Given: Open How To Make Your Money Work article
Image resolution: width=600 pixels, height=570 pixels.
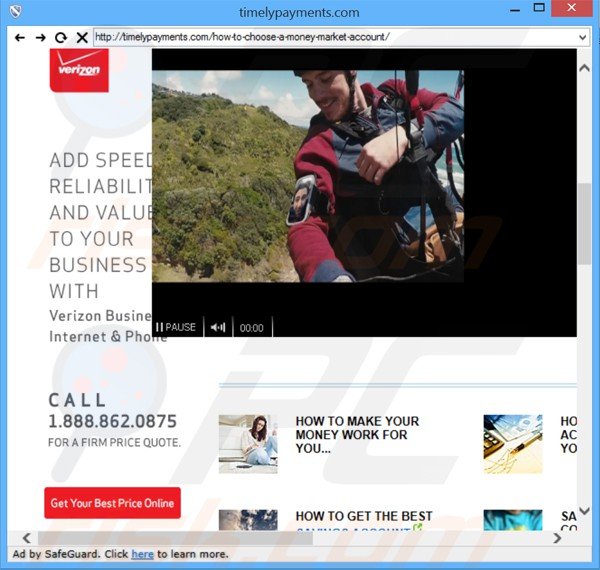Looking at the screenshot, I should coord(357,435).
